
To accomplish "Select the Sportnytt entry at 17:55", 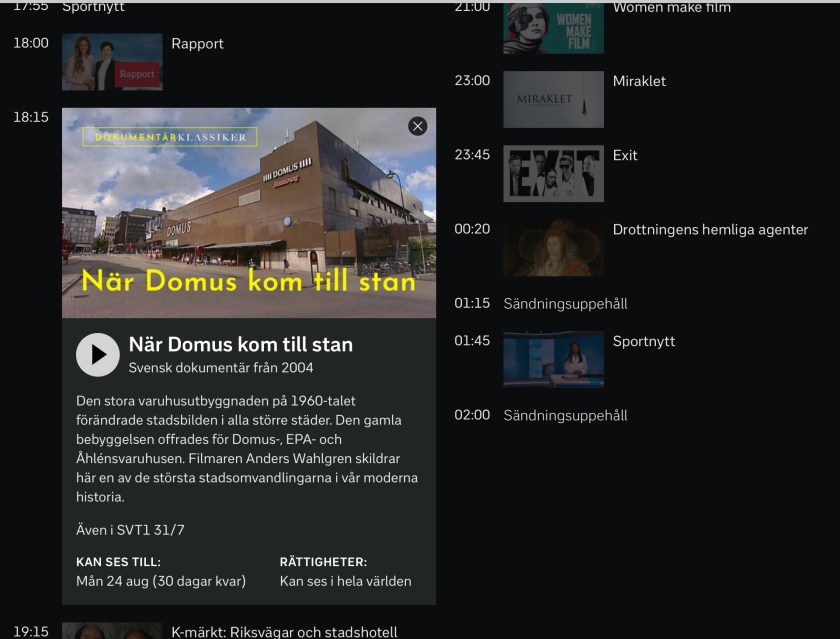I will [x=93, y=7].
